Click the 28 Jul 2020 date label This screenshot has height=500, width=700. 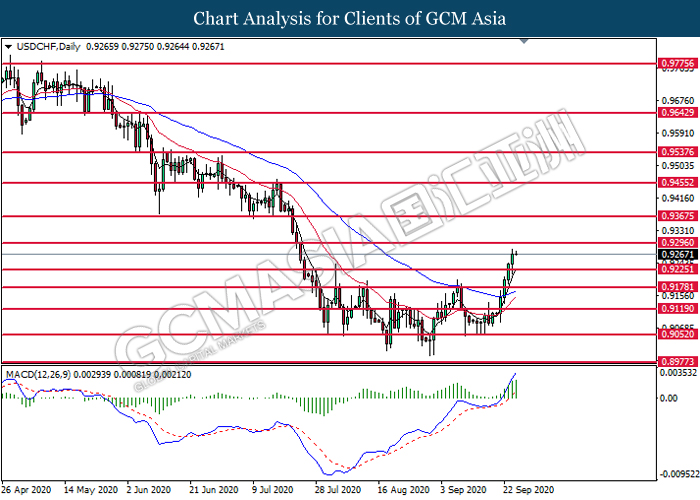click(338, 490)
